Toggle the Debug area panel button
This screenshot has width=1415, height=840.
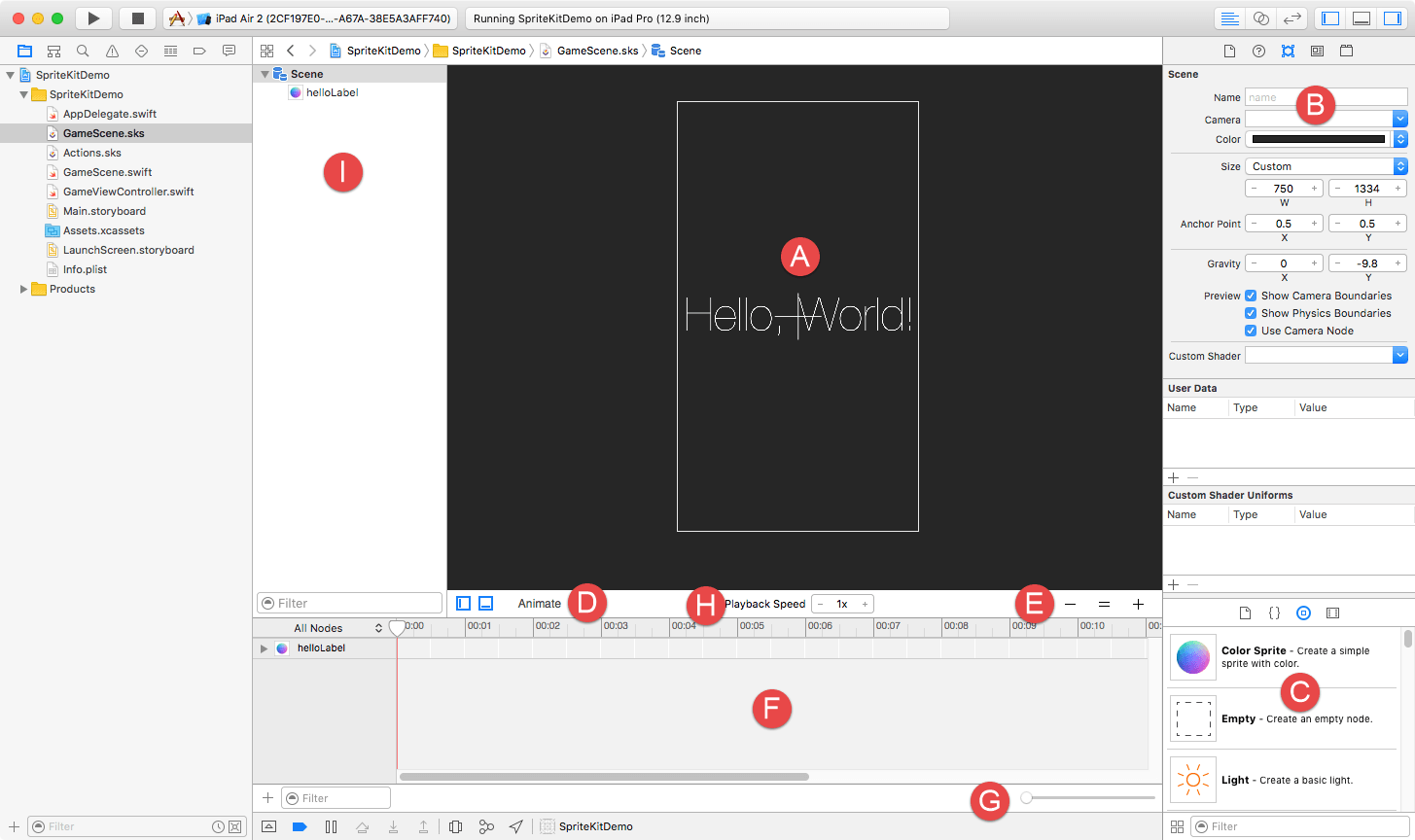click(1362, 18)
